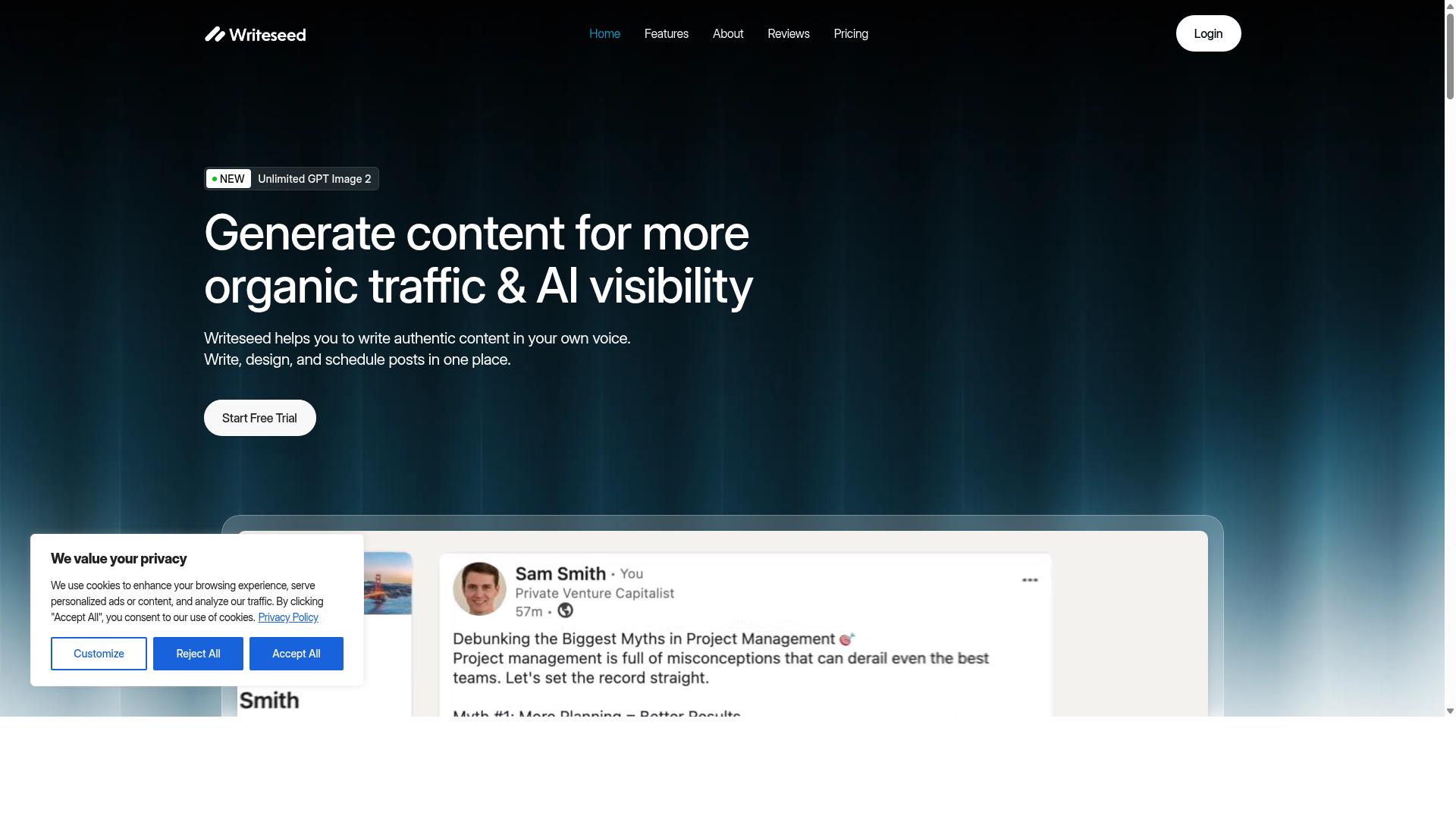The image size is (1456, 819).
Task: Go to the Features section
Action: (x=666, y=33)
